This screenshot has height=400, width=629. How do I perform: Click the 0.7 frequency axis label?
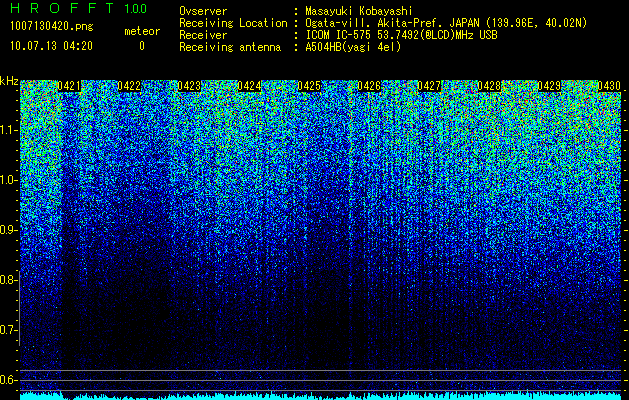(x=8, y=330)
